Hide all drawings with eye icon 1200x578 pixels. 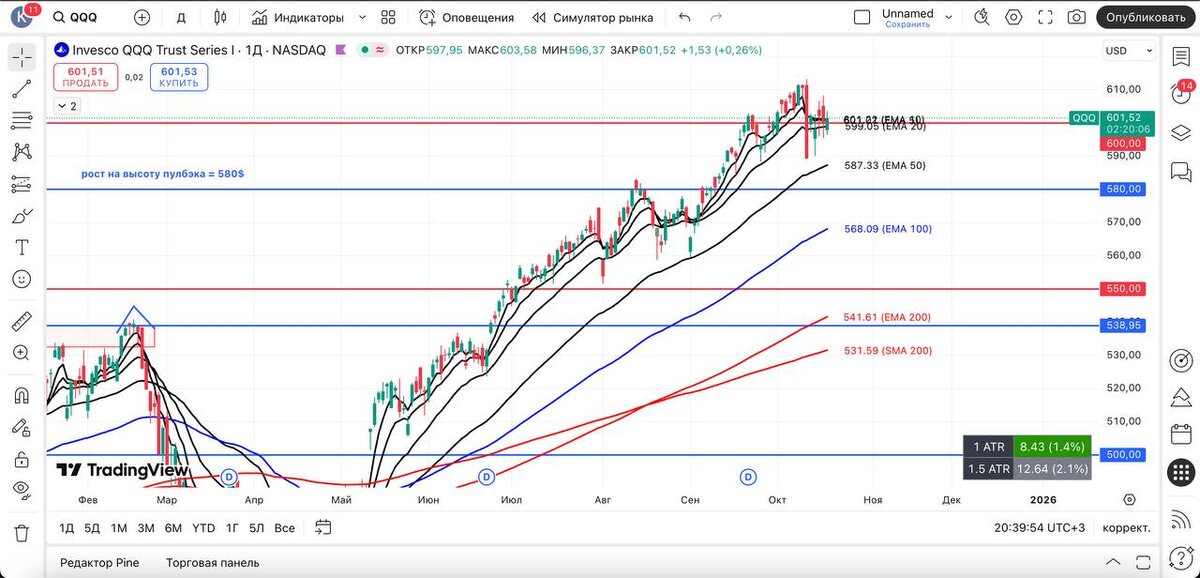point(21,490)
